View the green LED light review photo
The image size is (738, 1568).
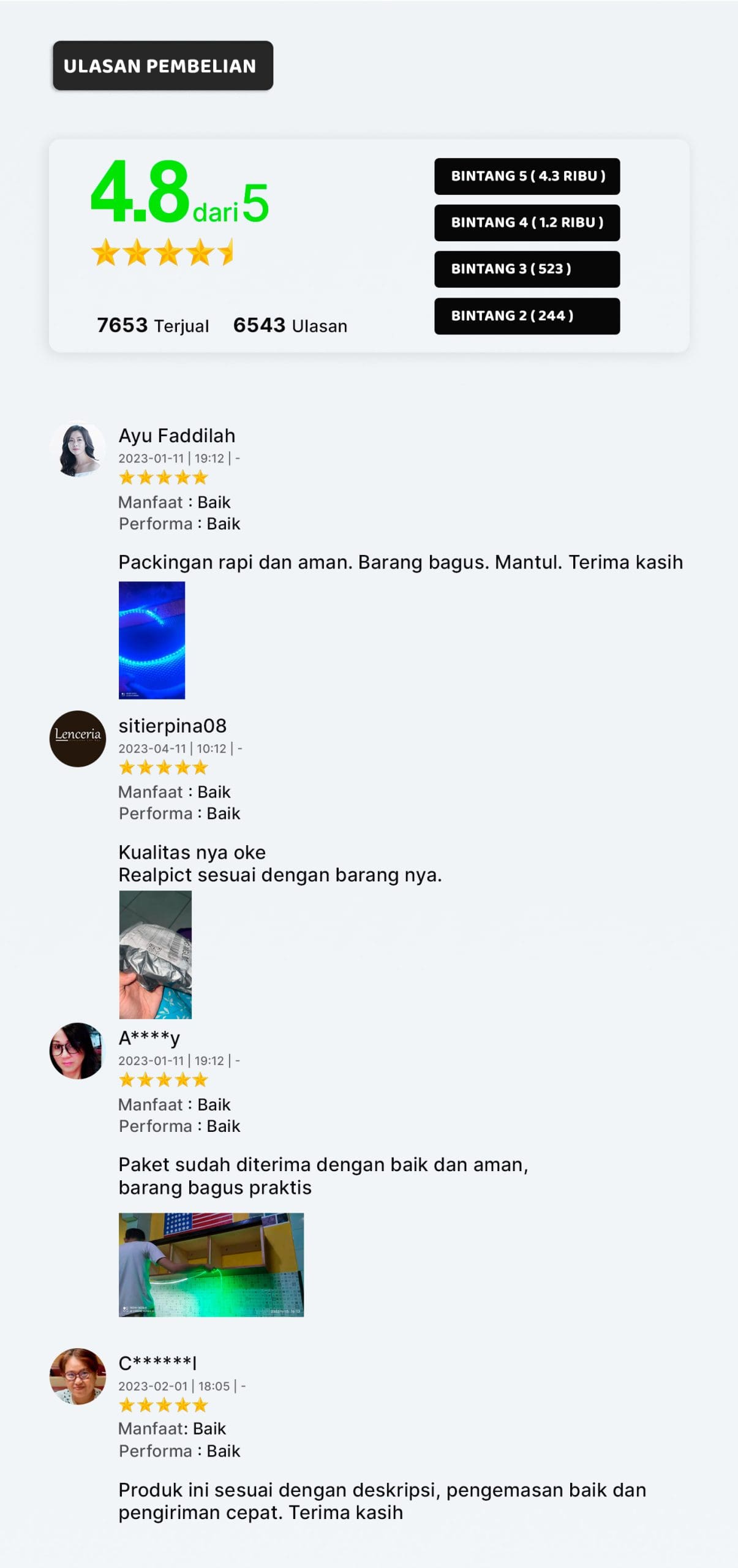click(x=211, y=1264)
